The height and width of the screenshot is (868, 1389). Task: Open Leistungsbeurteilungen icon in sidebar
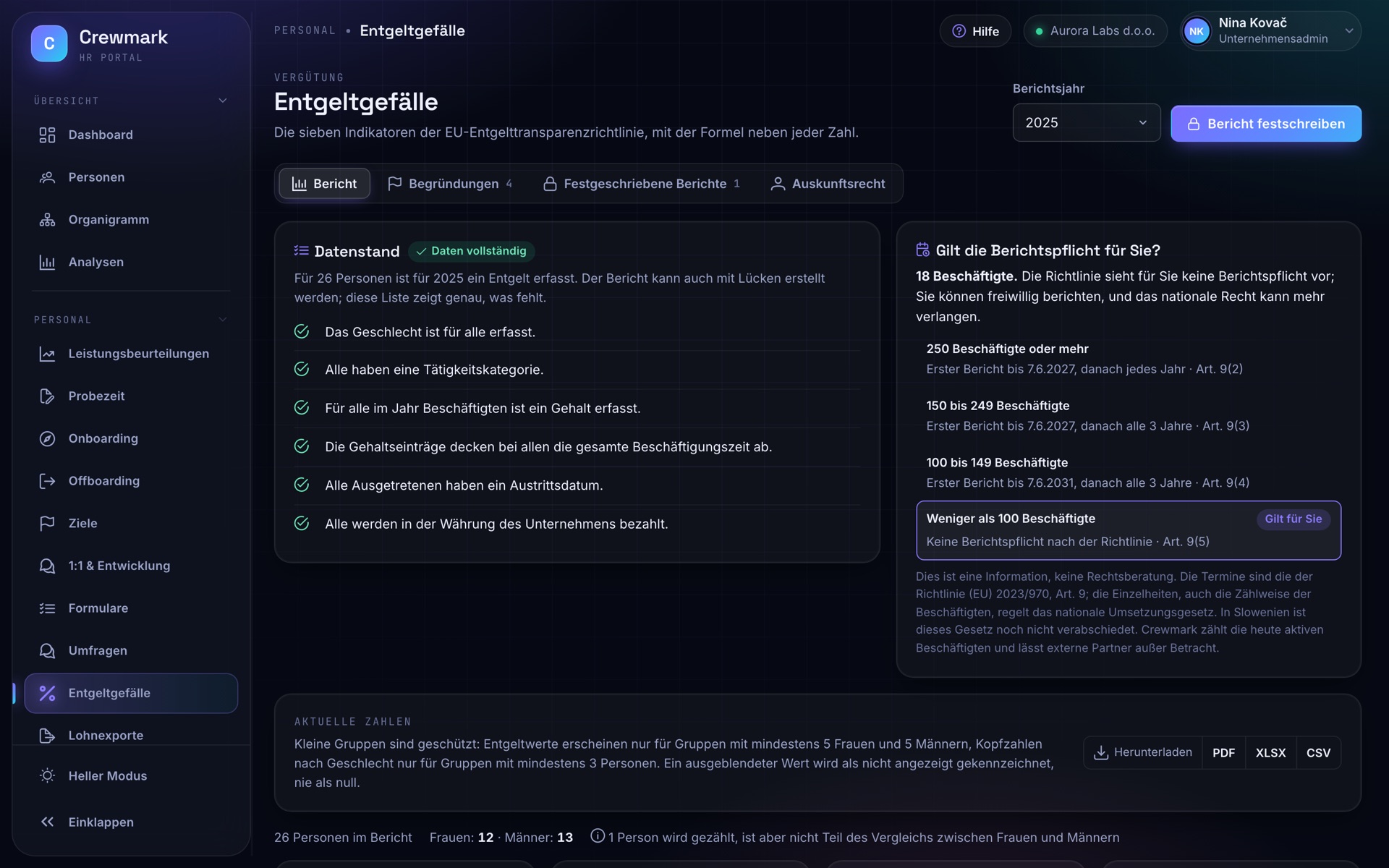point(47,354)
